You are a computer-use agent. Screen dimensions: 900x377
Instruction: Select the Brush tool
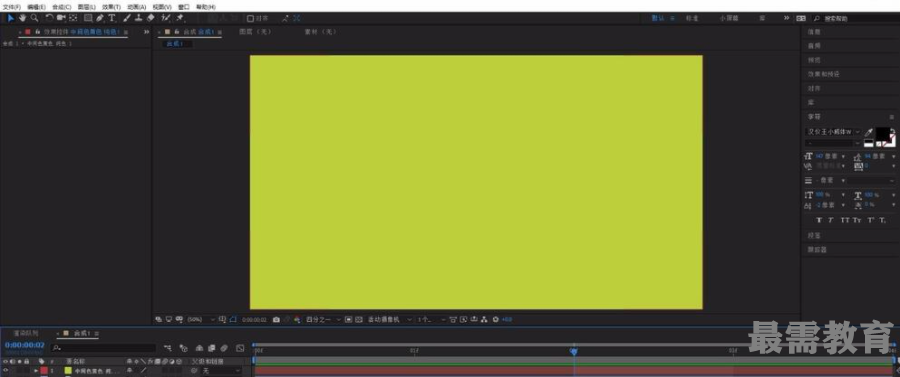point(127,18)
